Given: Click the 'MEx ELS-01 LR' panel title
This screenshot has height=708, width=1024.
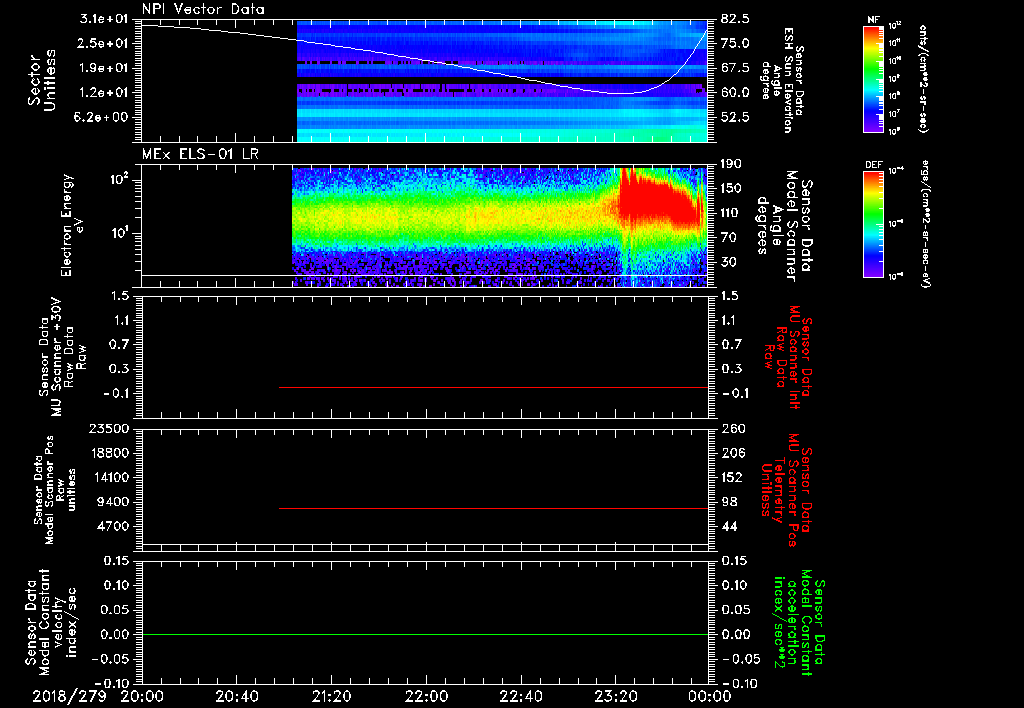Looking at the screenshot, I should tap(200, 154).
